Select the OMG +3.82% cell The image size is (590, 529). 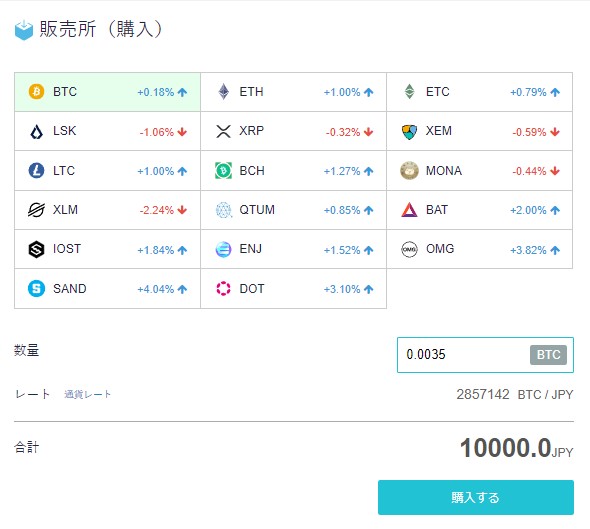(x=480, y=249)
